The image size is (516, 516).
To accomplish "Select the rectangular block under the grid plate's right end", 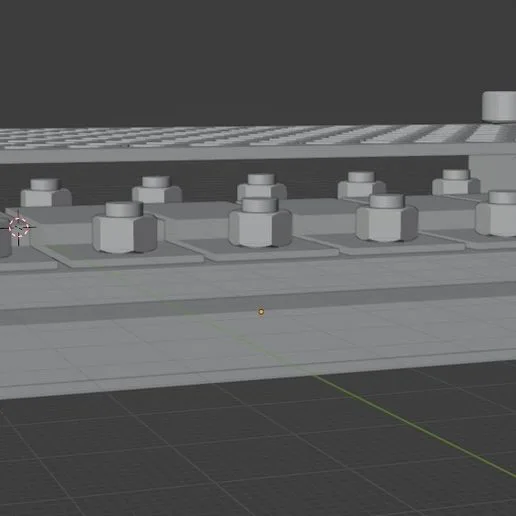I will tap(492, 174).
